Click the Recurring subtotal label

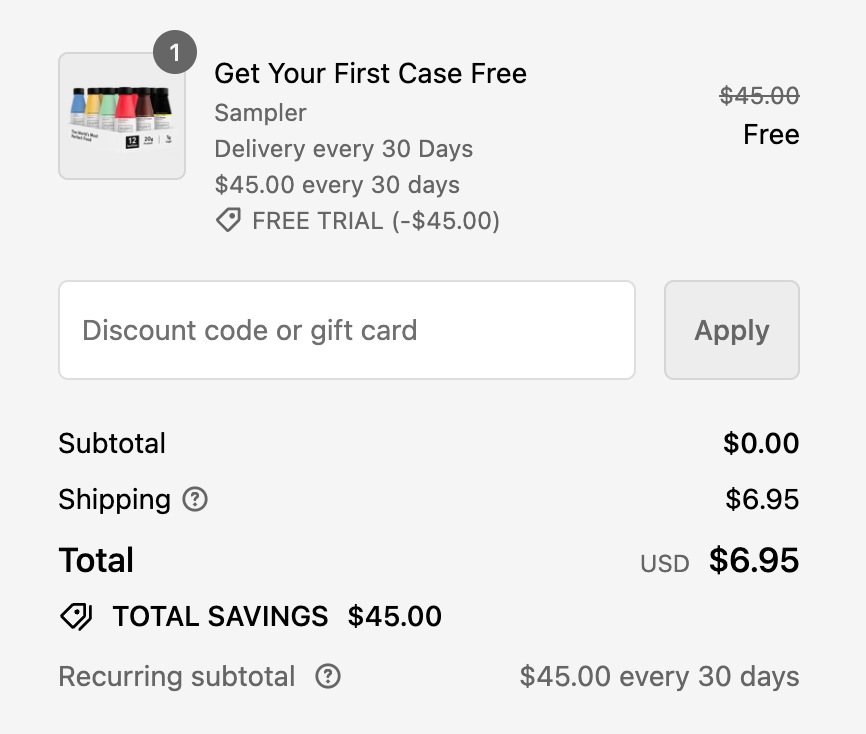pyautogui.click(x=177, y=677)
